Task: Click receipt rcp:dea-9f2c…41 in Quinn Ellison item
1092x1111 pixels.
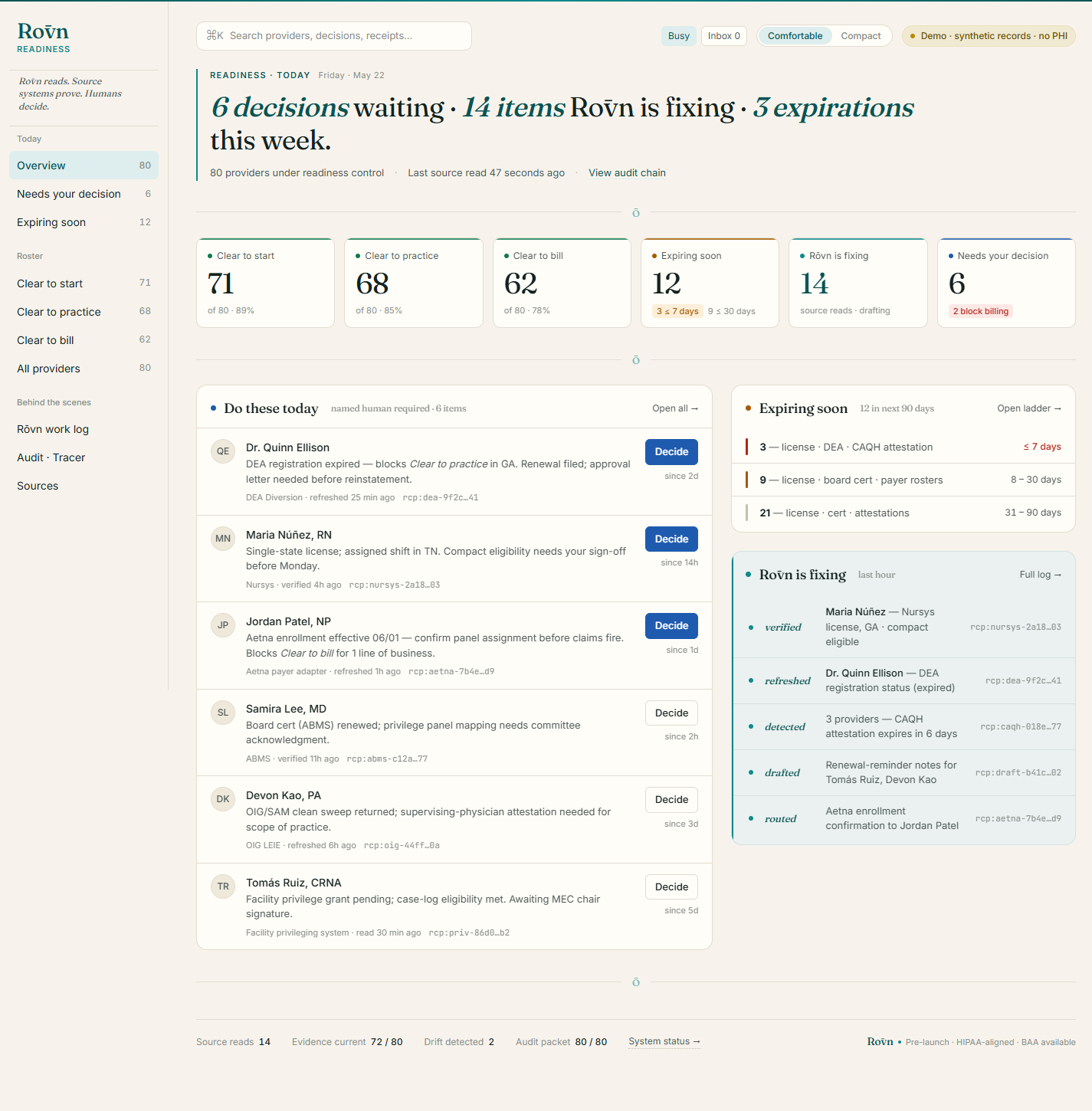Action: (441, 498)
